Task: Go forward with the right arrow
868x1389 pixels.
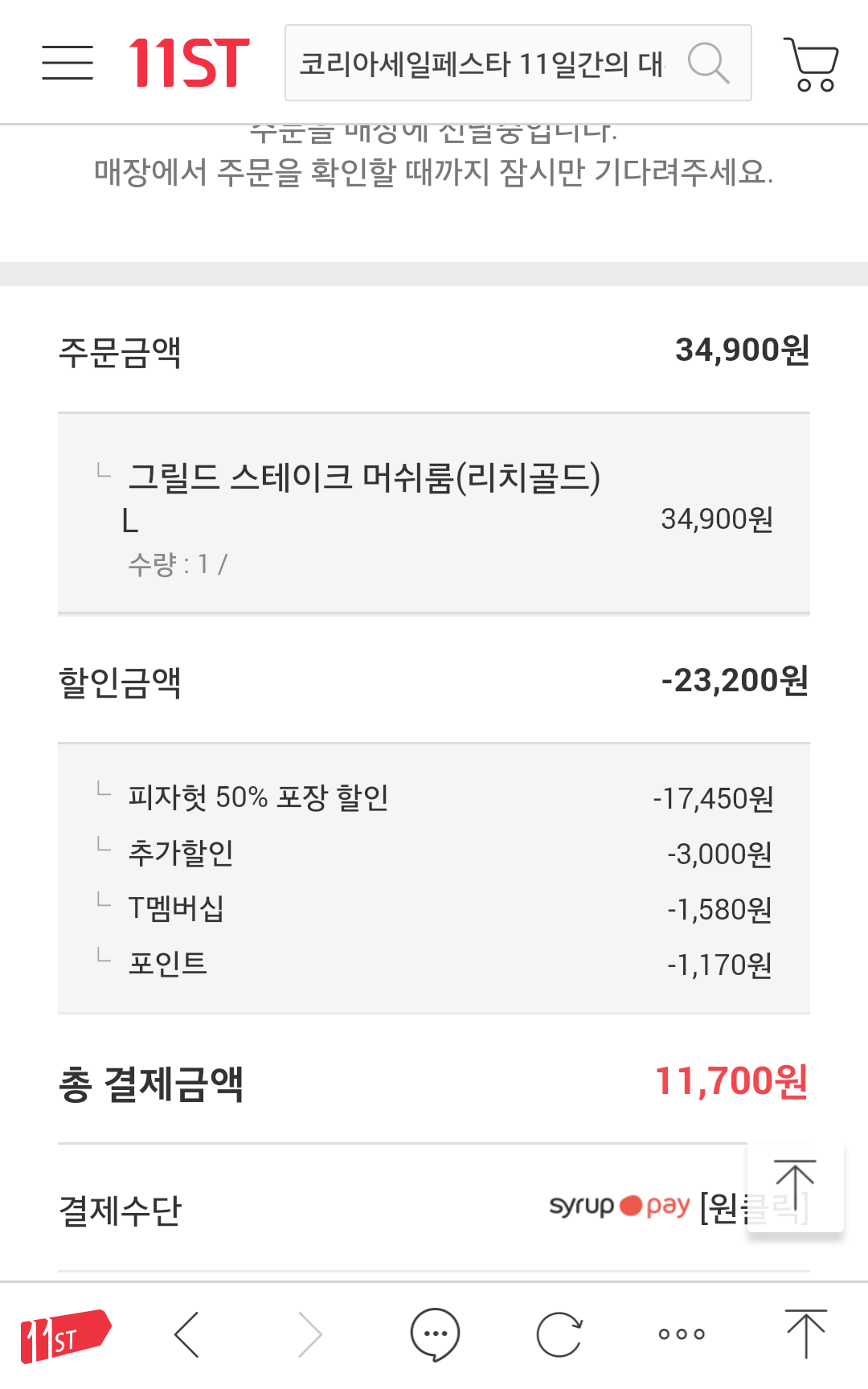Action: click(x=310, y=1335)
